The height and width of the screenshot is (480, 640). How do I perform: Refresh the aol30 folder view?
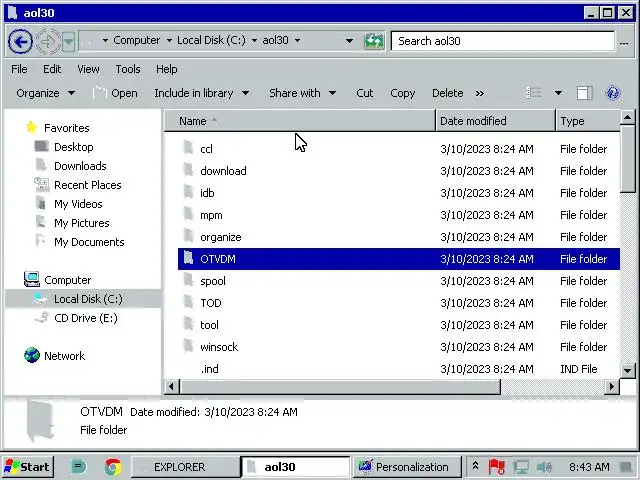click(374, 41)
